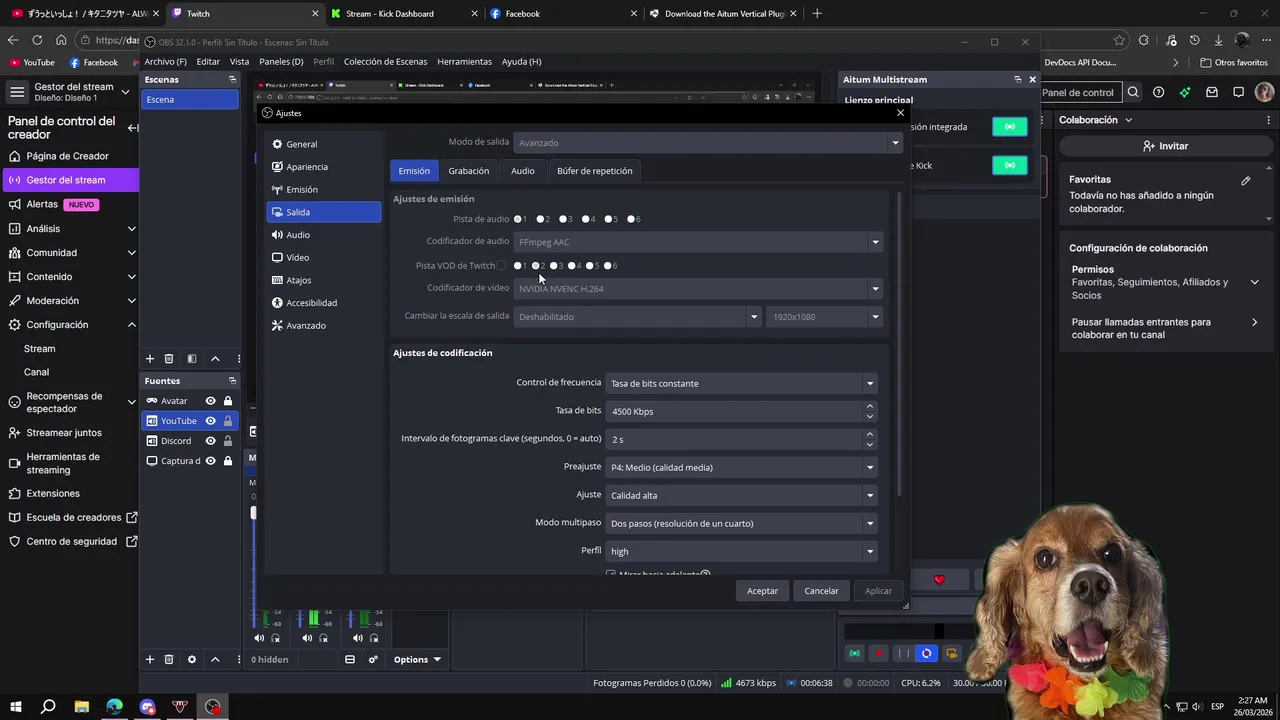Expand Permisos section in Colaboración
Image resolution: width=1280 pixels, height=720 pixels.
[1254, 282]
